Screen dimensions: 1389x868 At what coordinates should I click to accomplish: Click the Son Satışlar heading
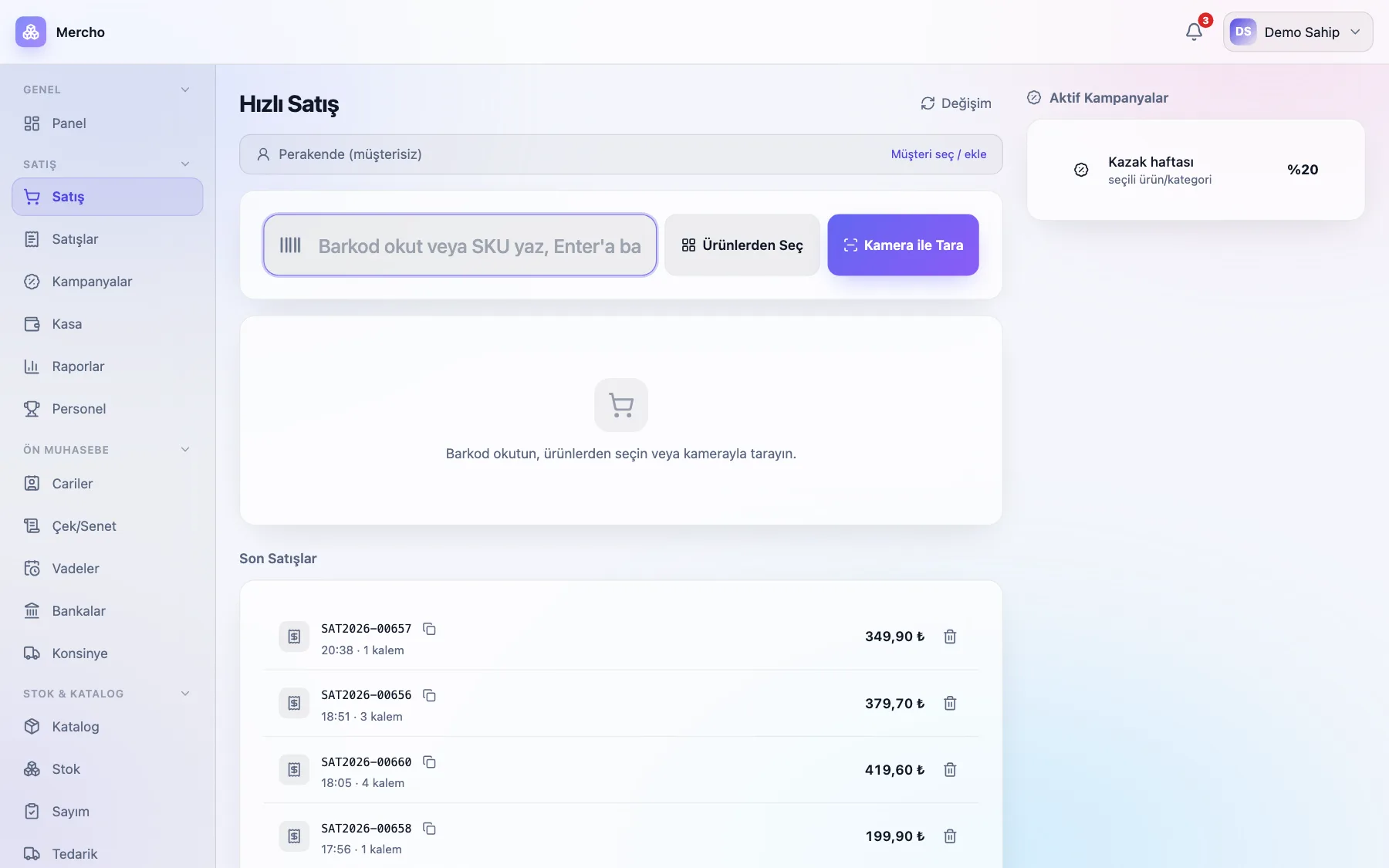(x=278, y=559)
